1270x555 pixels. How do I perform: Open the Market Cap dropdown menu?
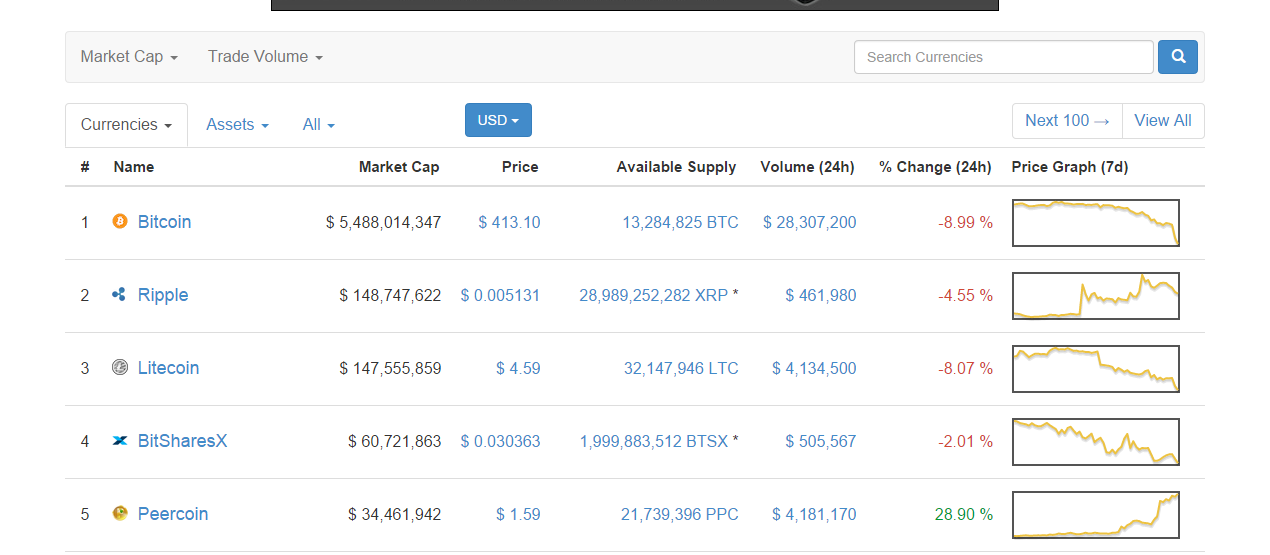[129, 57]
